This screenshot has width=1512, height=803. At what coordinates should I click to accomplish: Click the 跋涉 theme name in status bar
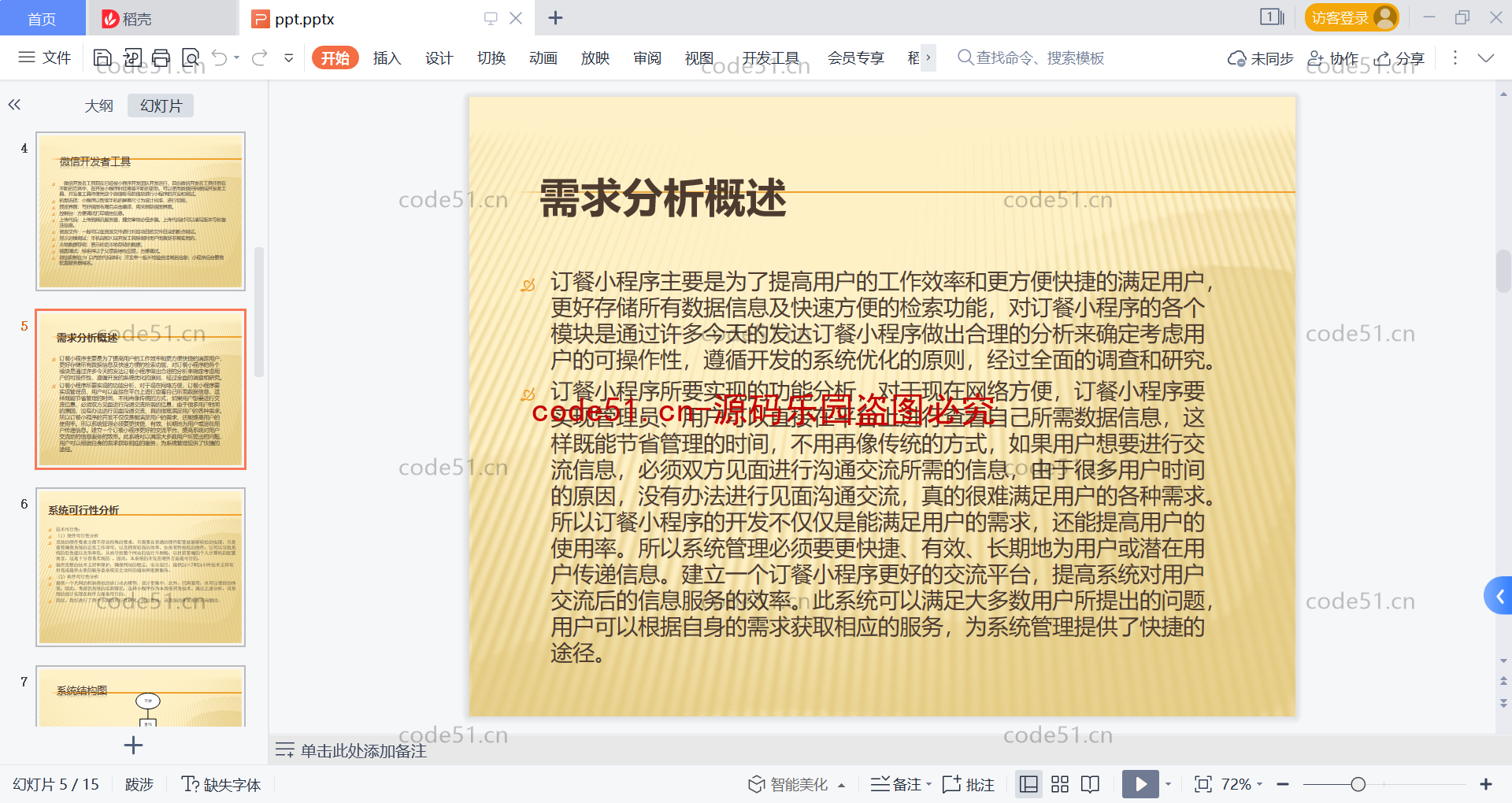[139, 784]
